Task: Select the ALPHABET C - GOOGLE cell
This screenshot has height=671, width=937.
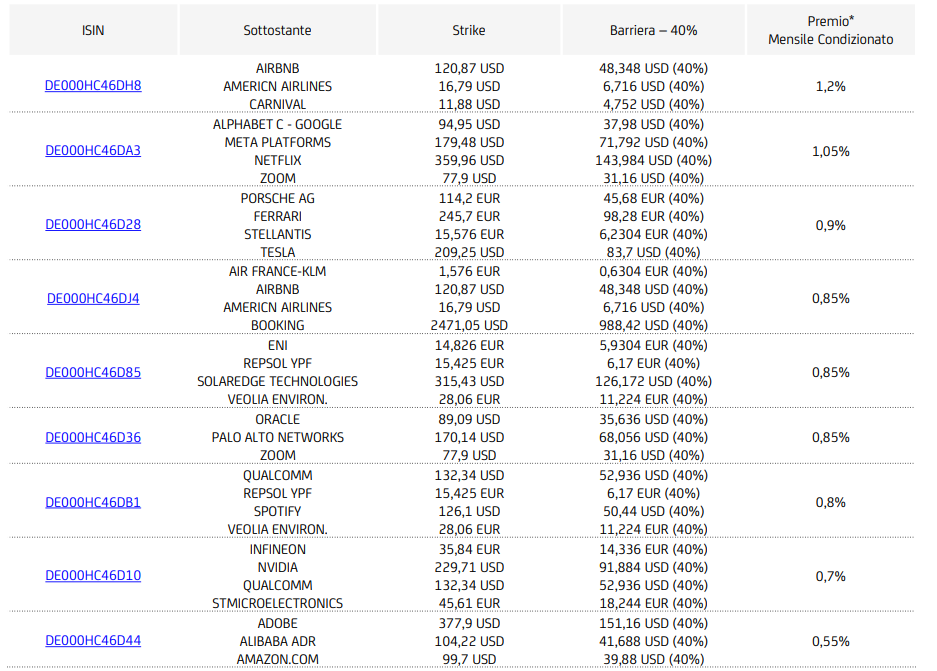Action: 277,124
